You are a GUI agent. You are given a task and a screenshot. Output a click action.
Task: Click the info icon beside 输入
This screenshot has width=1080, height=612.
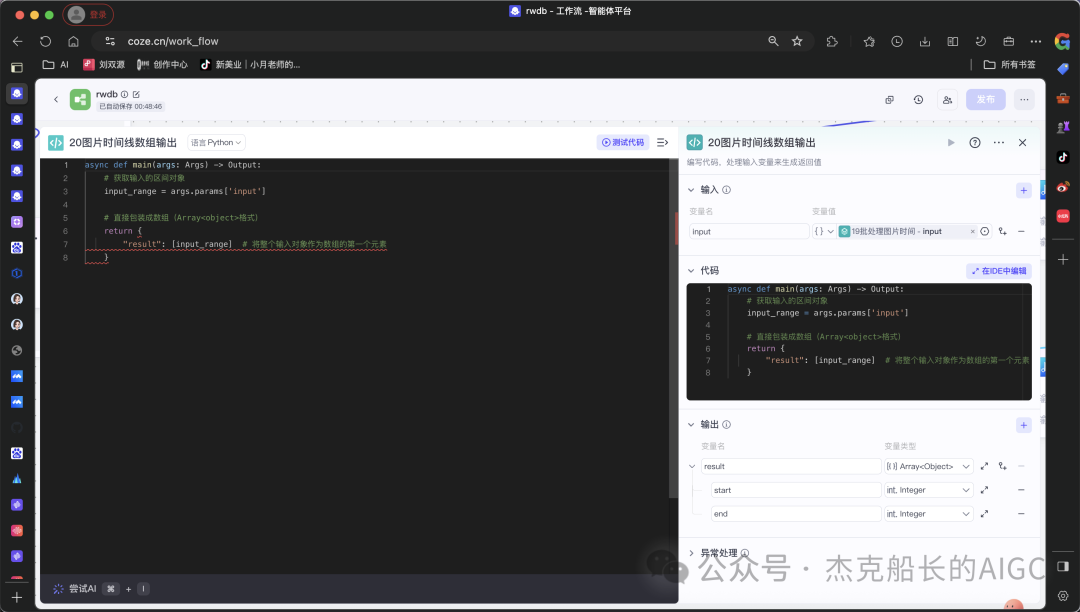(727, 190)
